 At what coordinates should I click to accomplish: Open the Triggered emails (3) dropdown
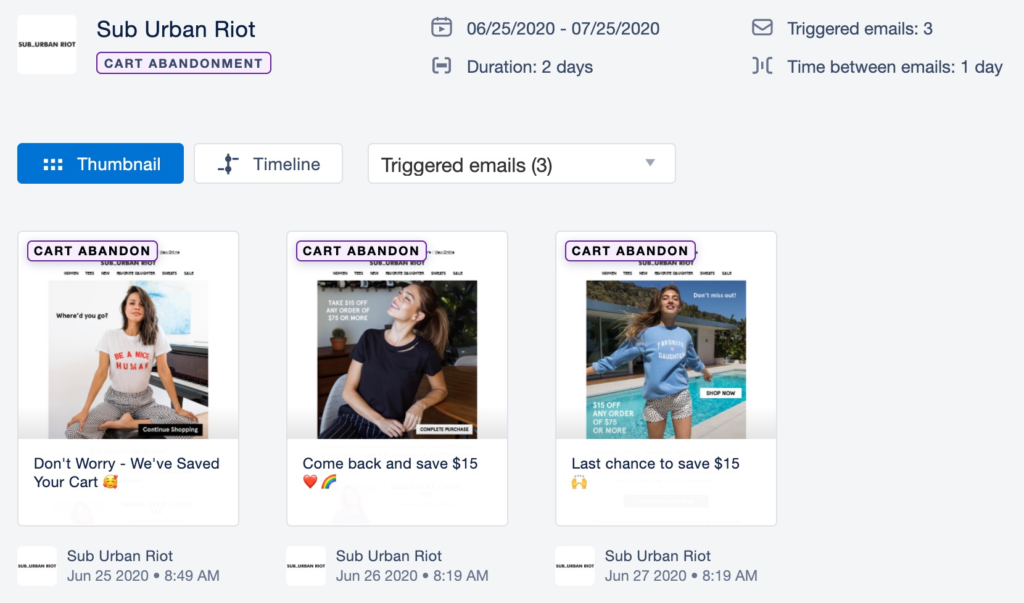point(521,163)
